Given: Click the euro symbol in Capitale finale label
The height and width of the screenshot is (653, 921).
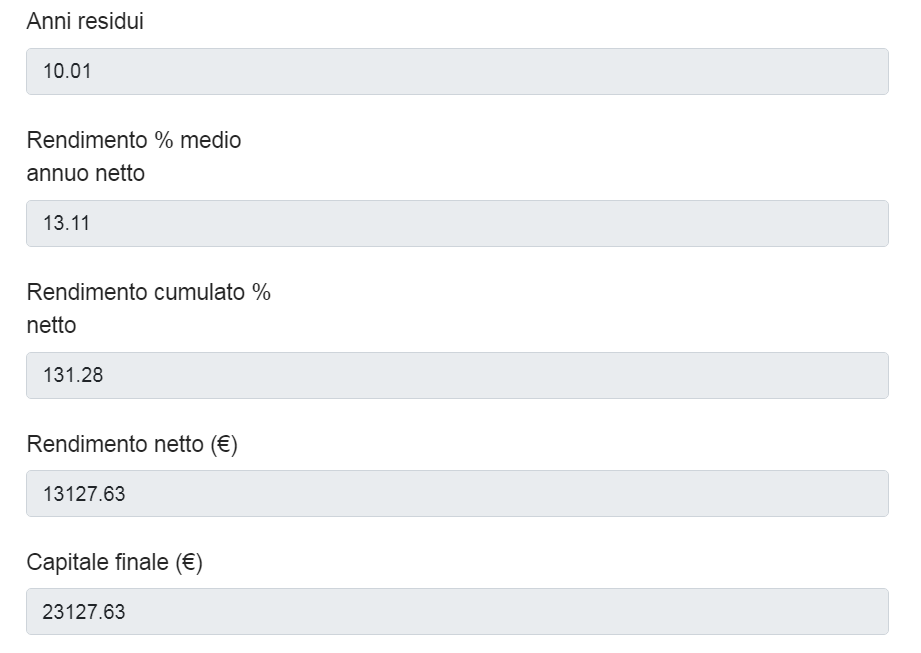Looking at the screenshot, I should pos(188,562).
